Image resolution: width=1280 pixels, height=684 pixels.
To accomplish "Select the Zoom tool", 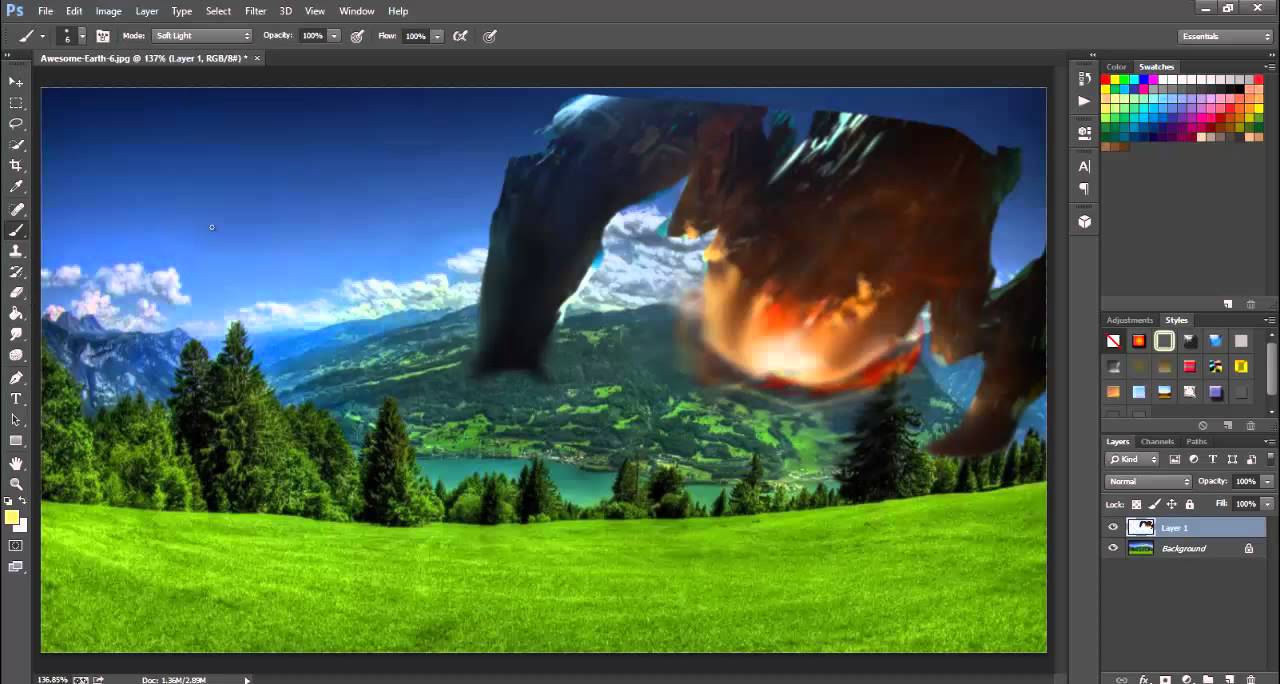I will (16, 484).
